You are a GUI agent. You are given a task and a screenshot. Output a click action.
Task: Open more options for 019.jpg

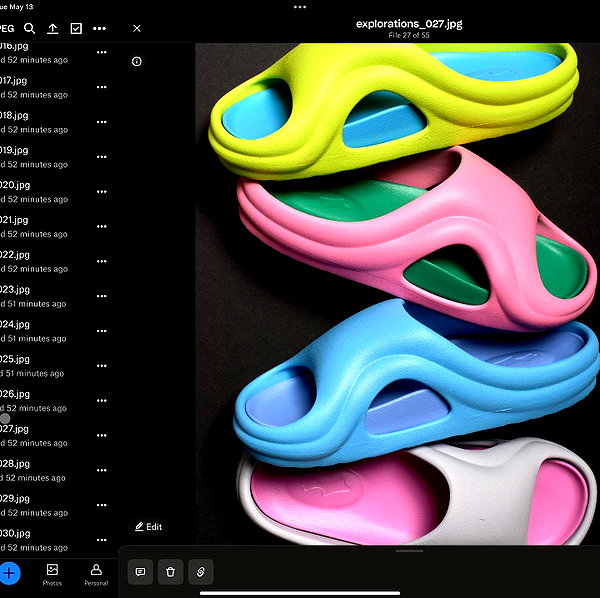[102, 156]
